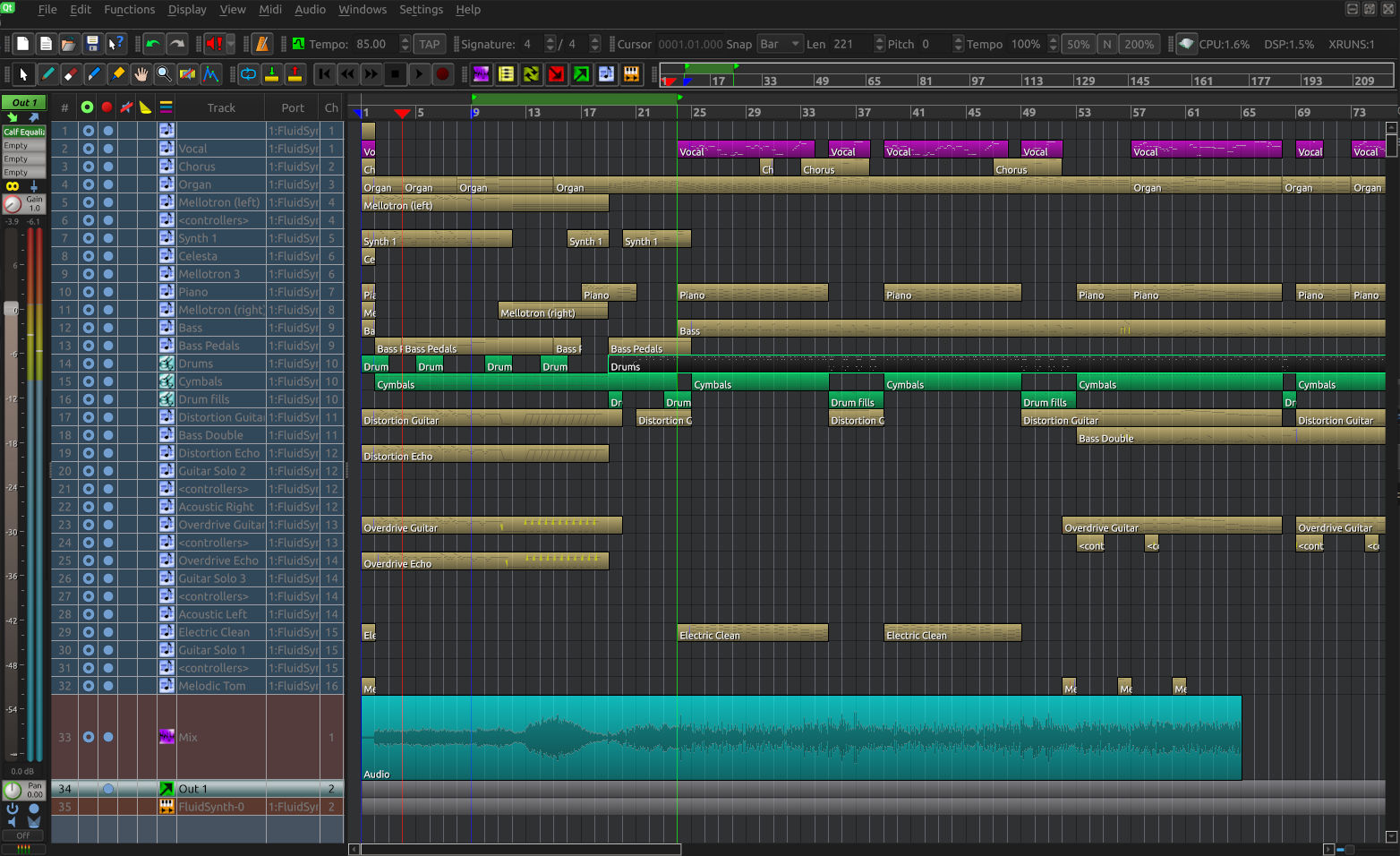Enable Loop between locators
Image resolution: width=1400 pixels, height=856 pixels.
coord(248,74)
